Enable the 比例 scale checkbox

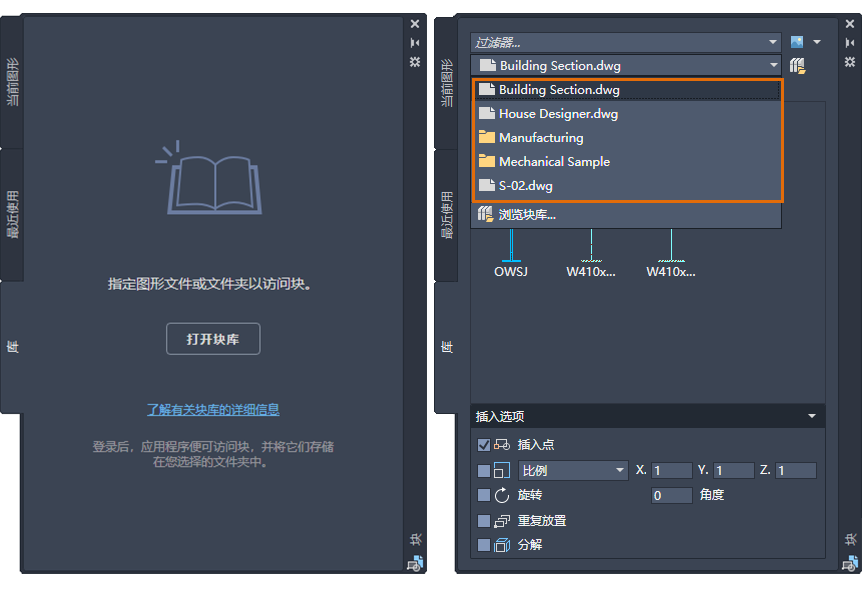click(484, 471)
